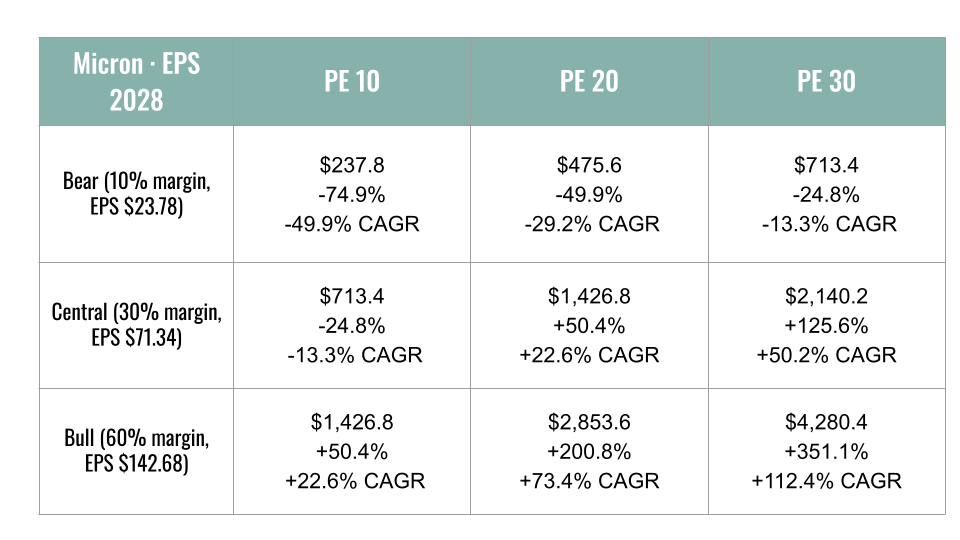Click the Micron · EPS 2028 header cell

coord(136,81)
